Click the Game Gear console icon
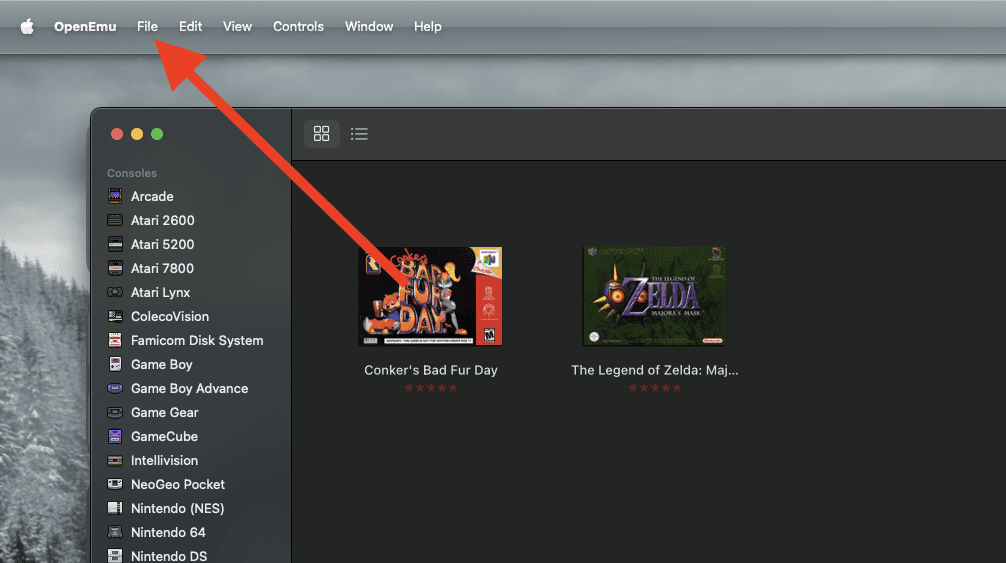The width and height of the screenshot is (1006, 563). pos(115,412)
